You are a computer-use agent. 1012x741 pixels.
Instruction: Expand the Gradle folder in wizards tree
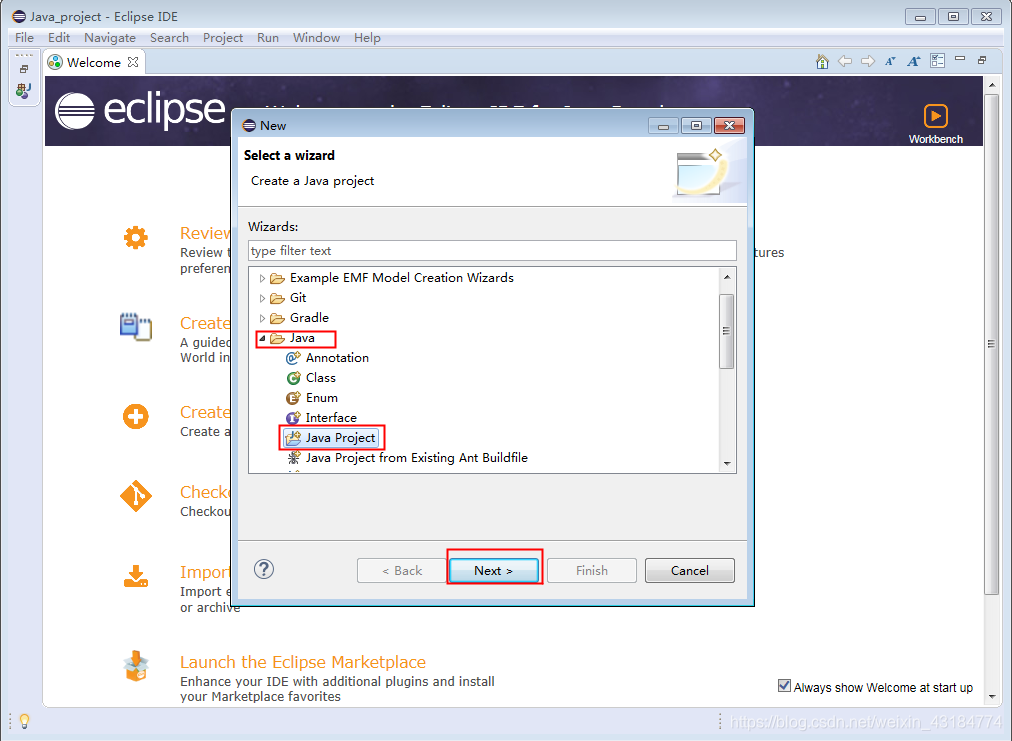(x=262, y=318)
